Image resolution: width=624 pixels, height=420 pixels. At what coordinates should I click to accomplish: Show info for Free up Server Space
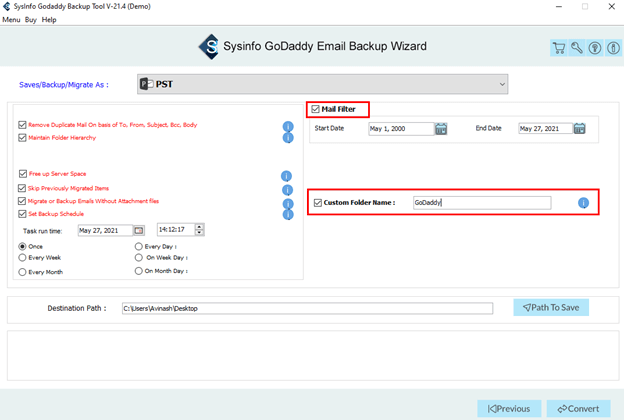coord(286,176)
